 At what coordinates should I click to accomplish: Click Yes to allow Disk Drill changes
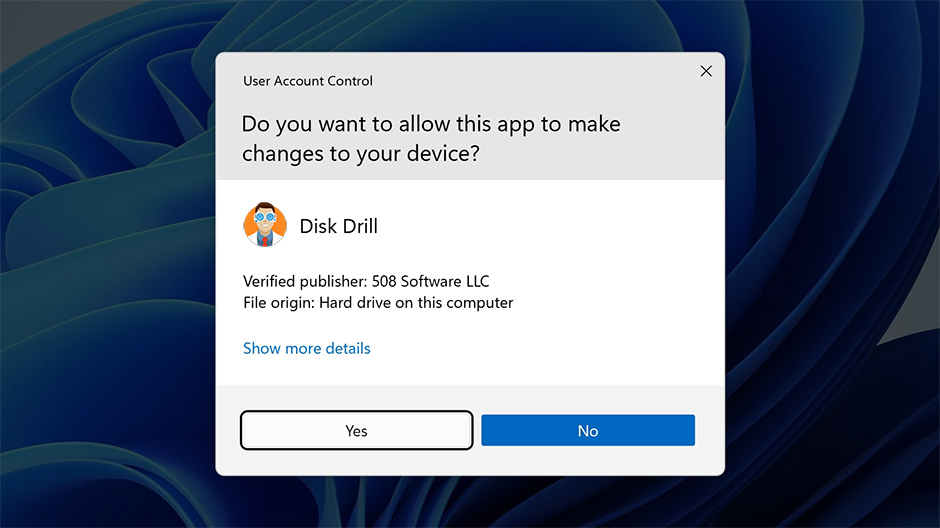click(356, 431)
